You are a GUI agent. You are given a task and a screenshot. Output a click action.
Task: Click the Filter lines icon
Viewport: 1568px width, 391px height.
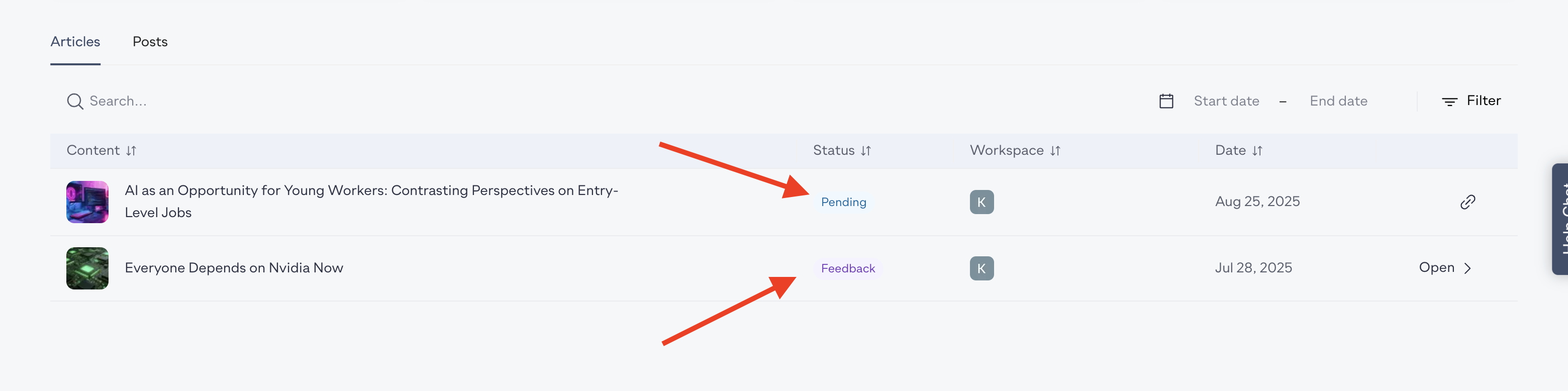pyautogui.click(x=1449, y=102)
